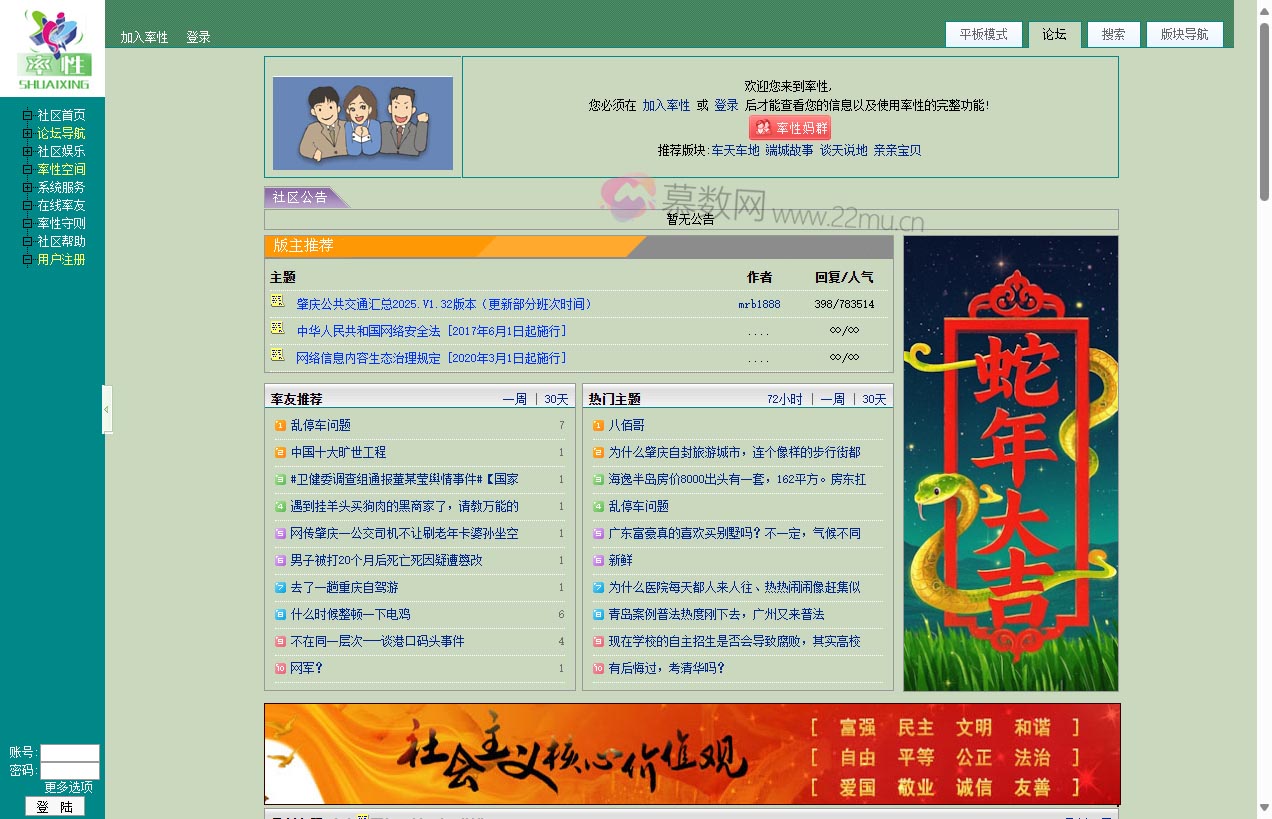
Task: Click the icon before 新鲜 in 热门主题
Action: pyautogui.click(x=599, y=560)
